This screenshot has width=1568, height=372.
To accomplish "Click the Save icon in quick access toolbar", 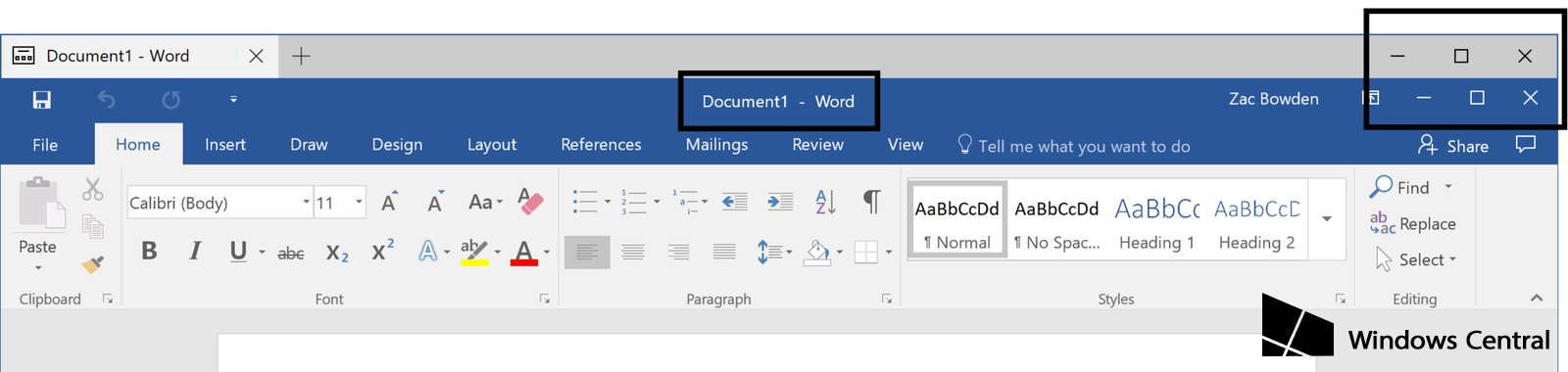I will pyautogui.click(x=41, y=100).
